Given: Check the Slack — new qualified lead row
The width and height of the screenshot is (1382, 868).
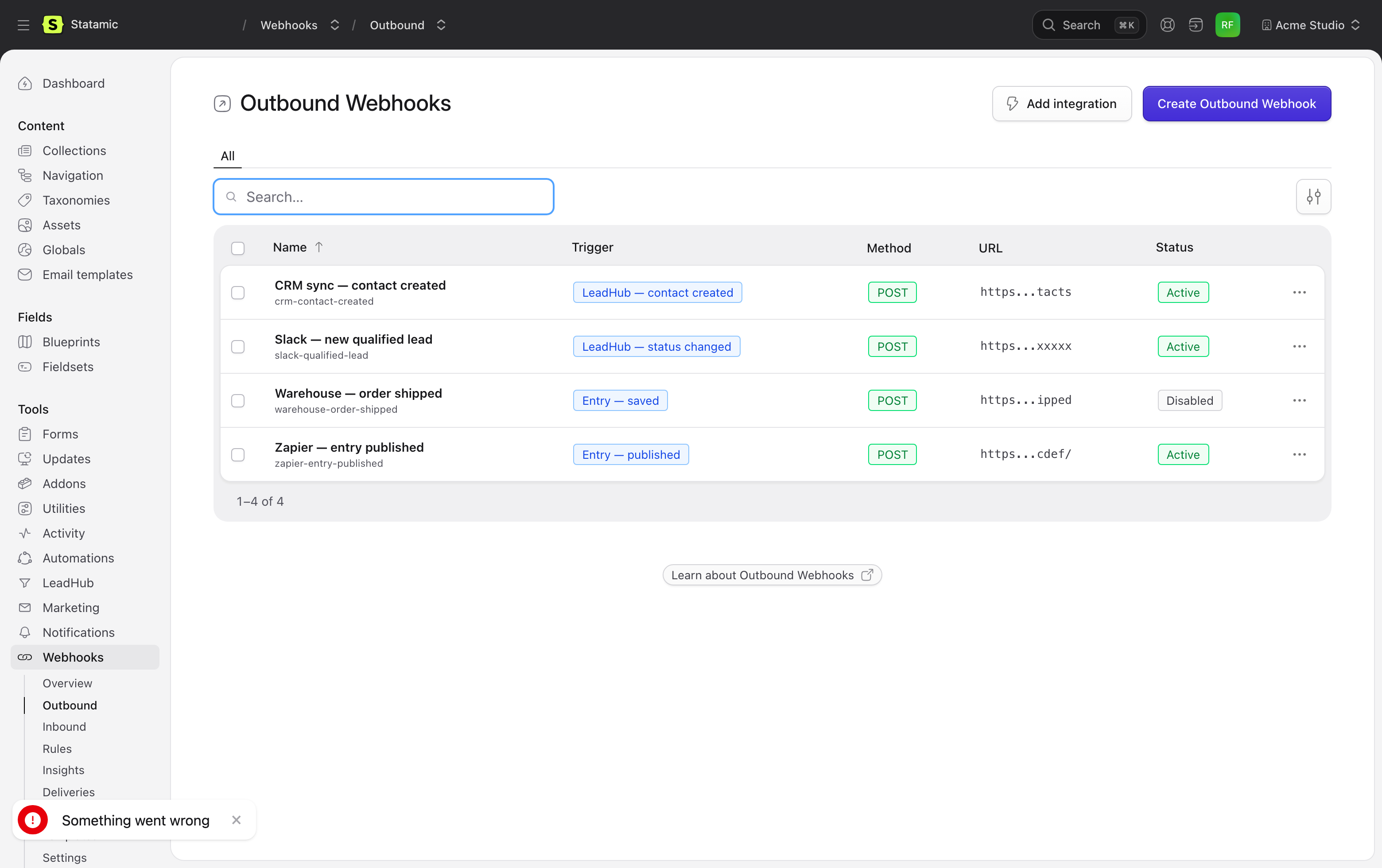Looking at the screenshot, I should [237, 346].
